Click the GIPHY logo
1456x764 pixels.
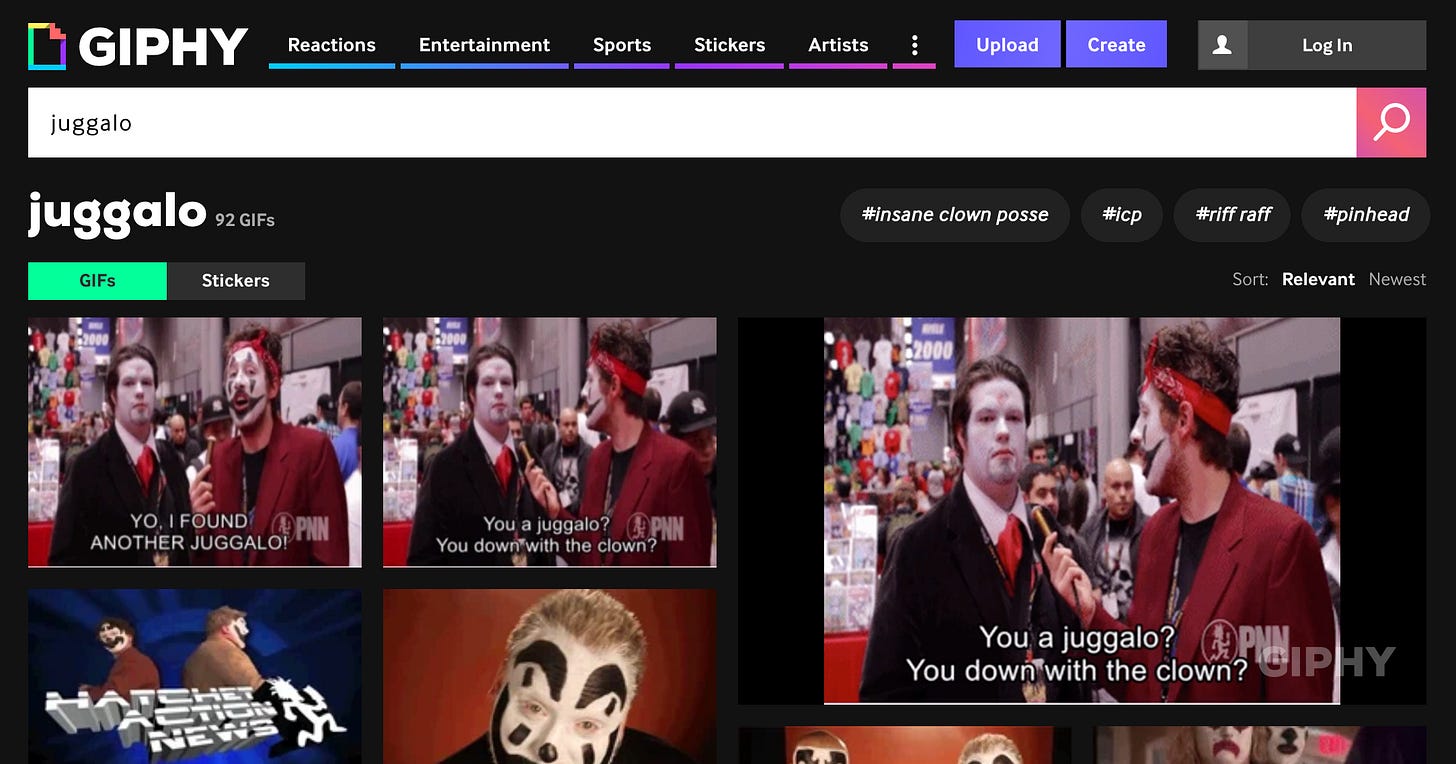[138, 46]
